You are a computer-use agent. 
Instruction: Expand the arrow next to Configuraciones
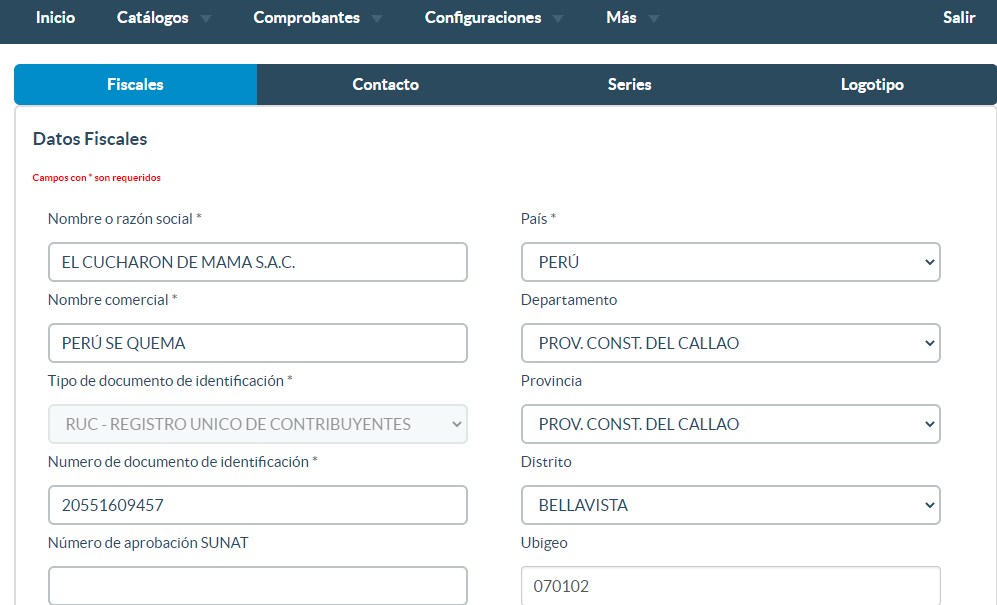tap(558, 19)
